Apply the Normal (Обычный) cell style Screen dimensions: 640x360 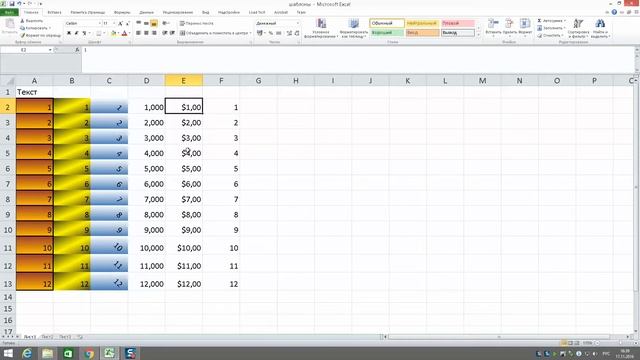387,23
